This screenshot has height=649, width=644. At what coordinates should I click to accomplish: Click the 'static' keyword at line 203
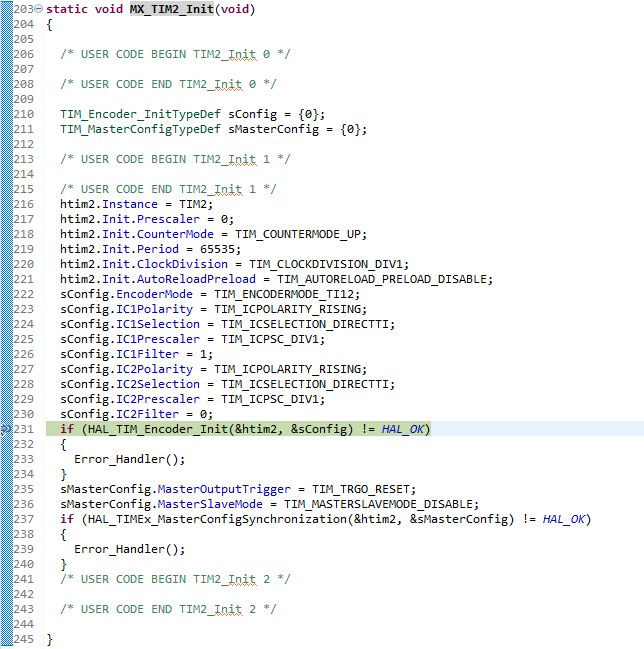click(x=67, y=9)
